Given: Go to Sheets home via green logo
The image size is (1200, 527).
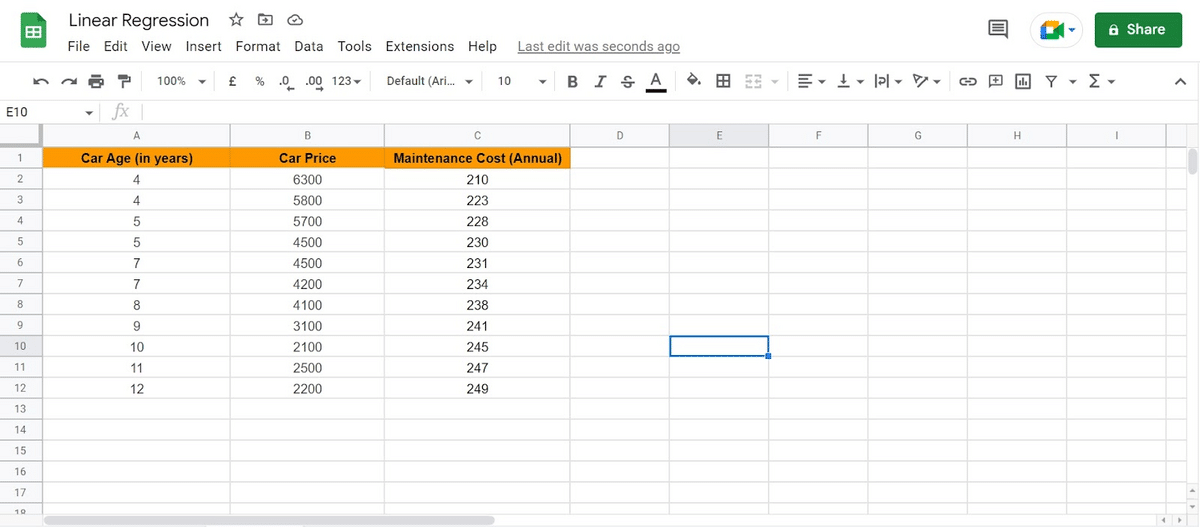Looking at the screenshot, I should pos(33,32).
